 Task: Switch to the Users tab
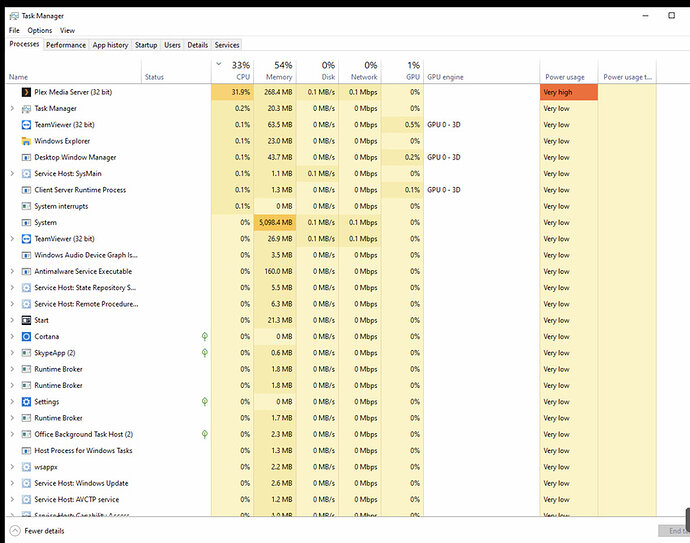(x=172, y=45)
